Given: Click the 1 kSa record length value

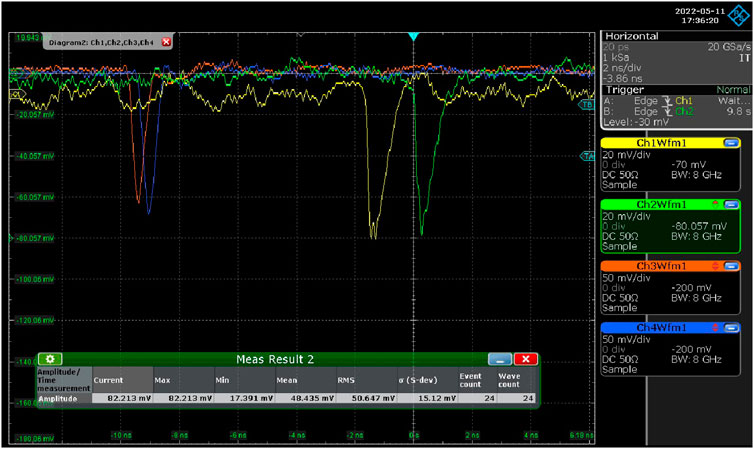Looking at the screenshot, I should click(x=616, y=57).
